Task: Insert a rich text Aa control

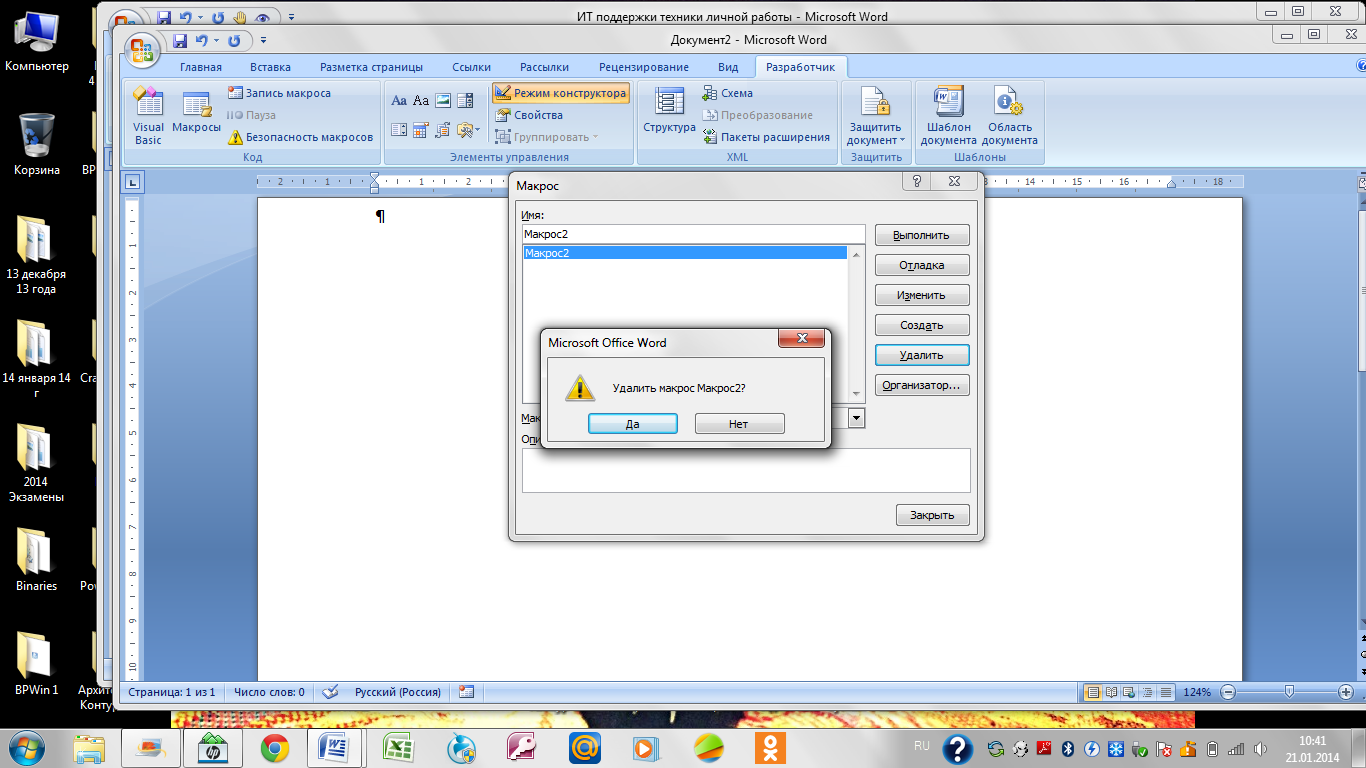Action: pos(399,100)
